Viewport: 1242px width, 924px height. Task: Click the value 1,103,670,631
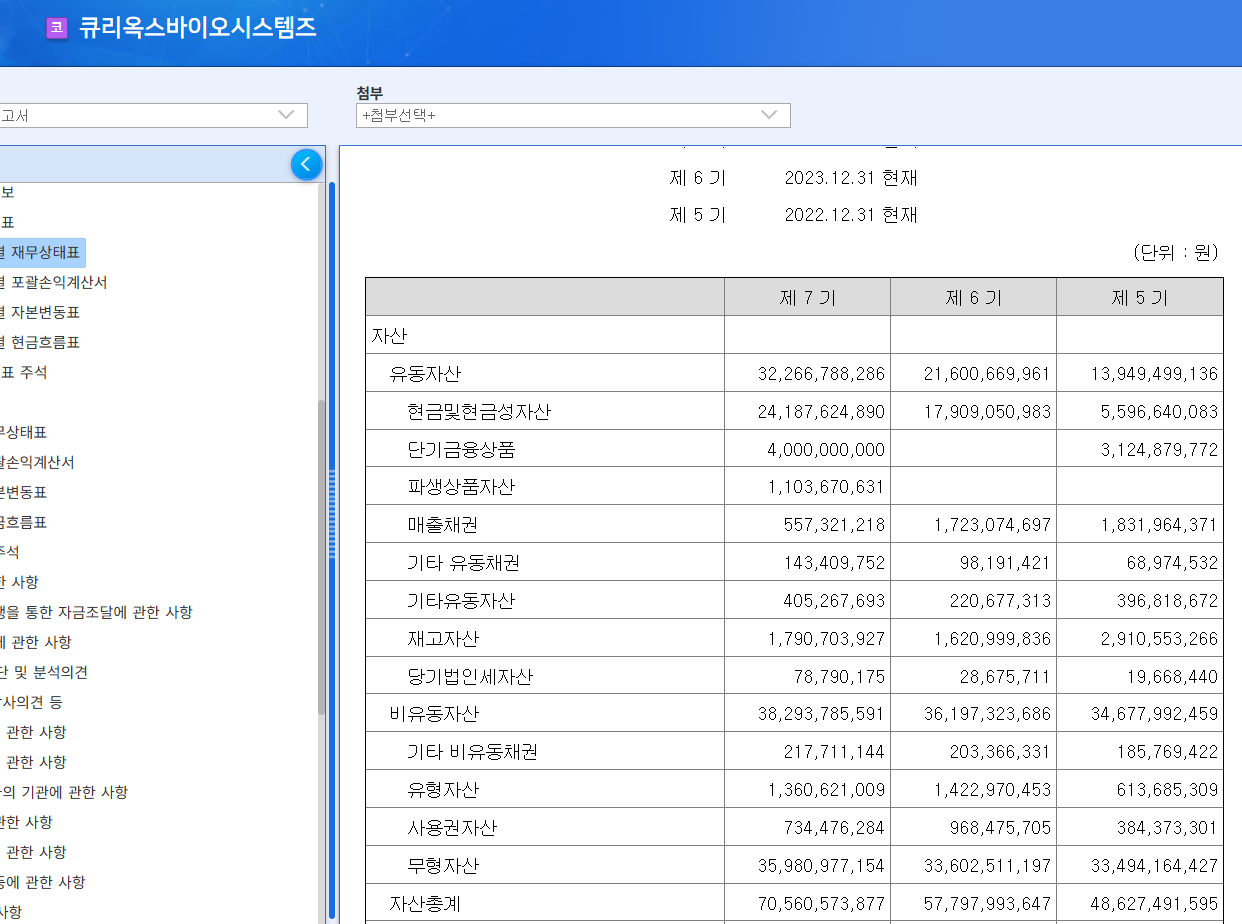[826, 487]
